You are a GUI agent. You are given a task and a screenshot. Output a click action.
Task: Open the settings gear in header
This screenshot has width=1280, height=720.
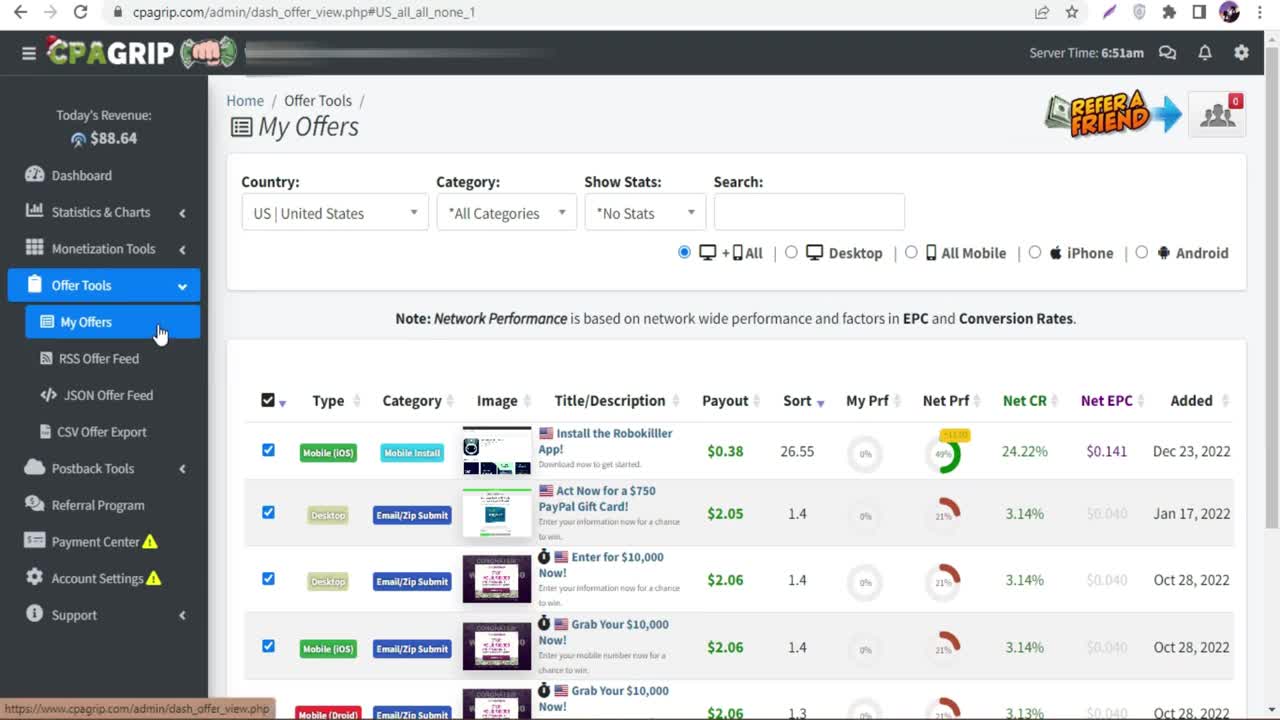[x=1241, y=53]
